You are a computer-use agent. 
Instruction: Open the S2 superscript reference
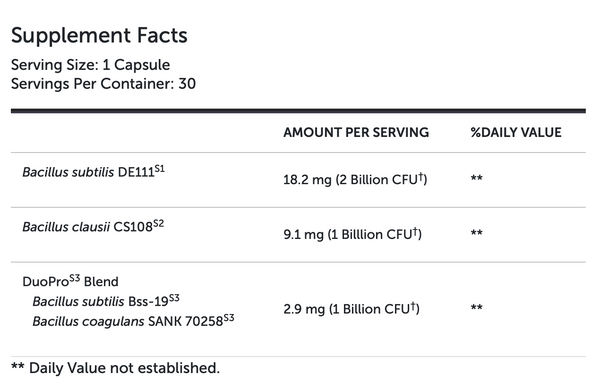point(158,223)
